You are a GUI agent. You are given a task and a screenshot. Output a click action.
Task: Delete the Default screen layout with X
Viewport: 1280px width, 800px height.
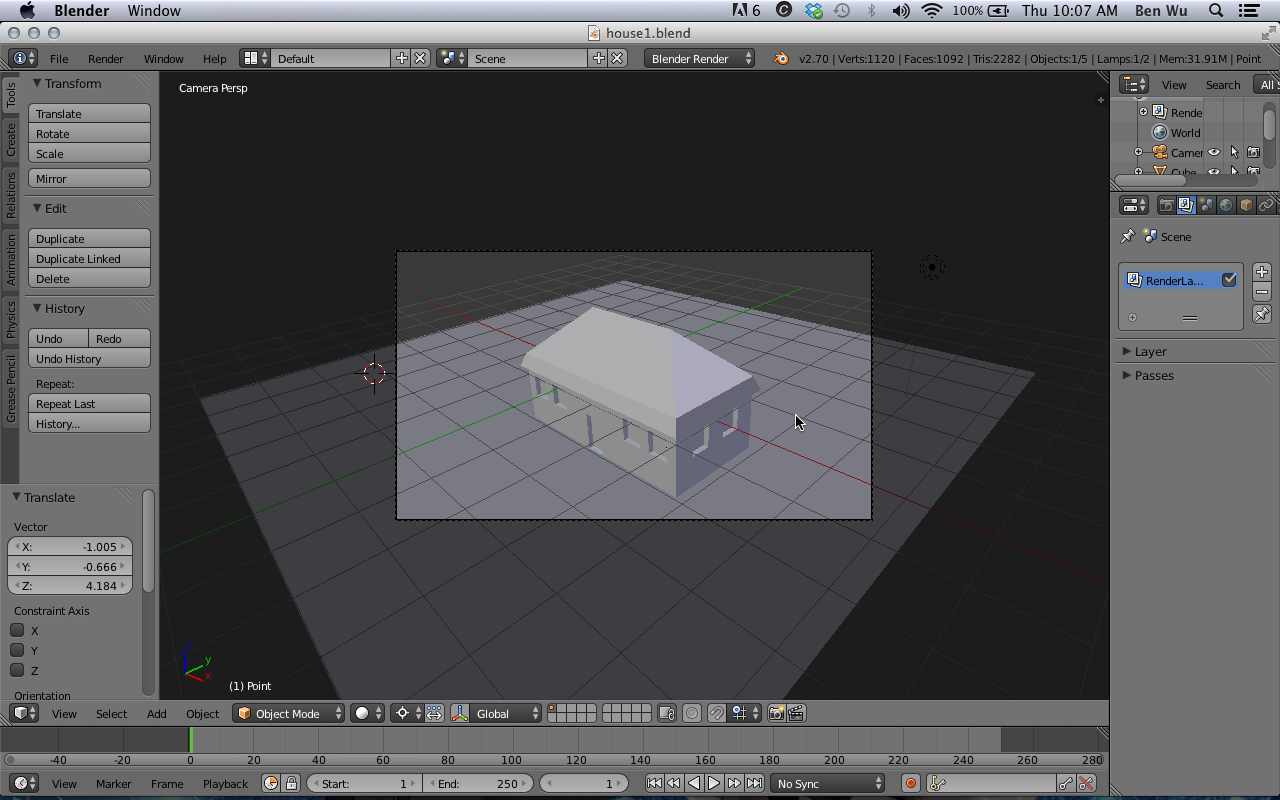point(420,58)
